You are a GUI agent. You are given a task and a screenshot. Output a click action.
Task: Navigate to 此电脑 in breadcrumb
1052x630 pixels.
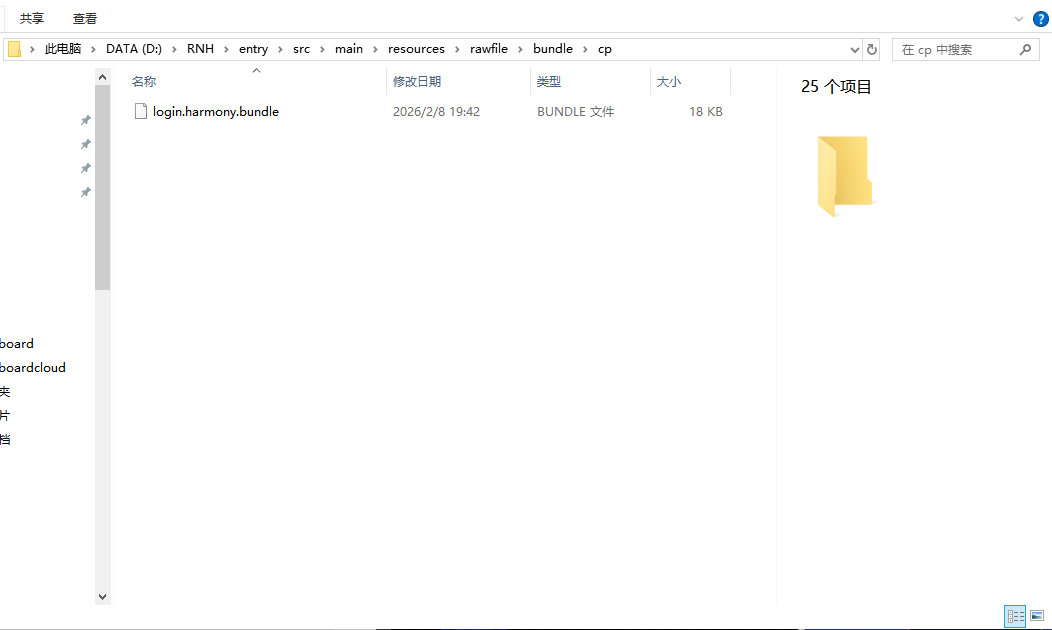click(62, 49)
